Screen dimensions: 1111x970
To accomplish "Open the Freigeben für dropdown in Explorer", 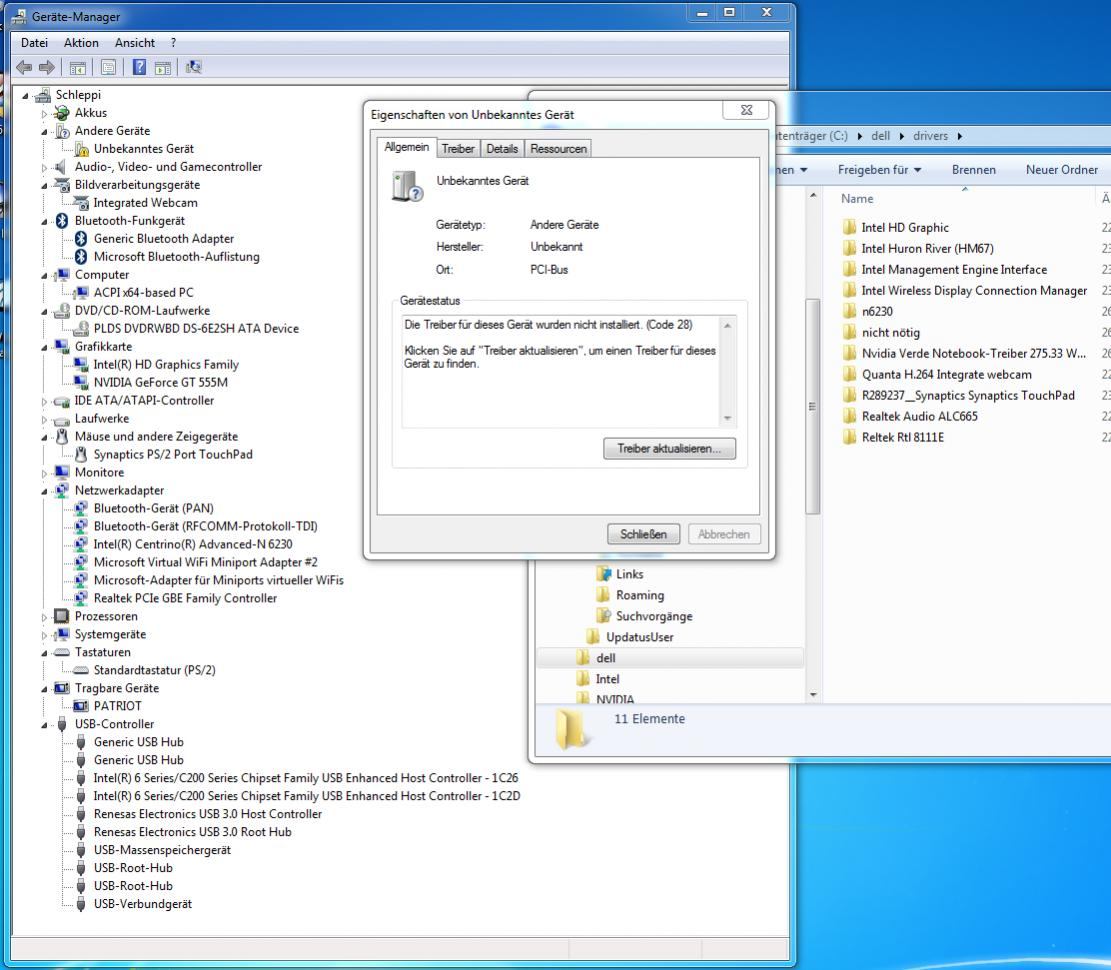I will coord(879,170).
